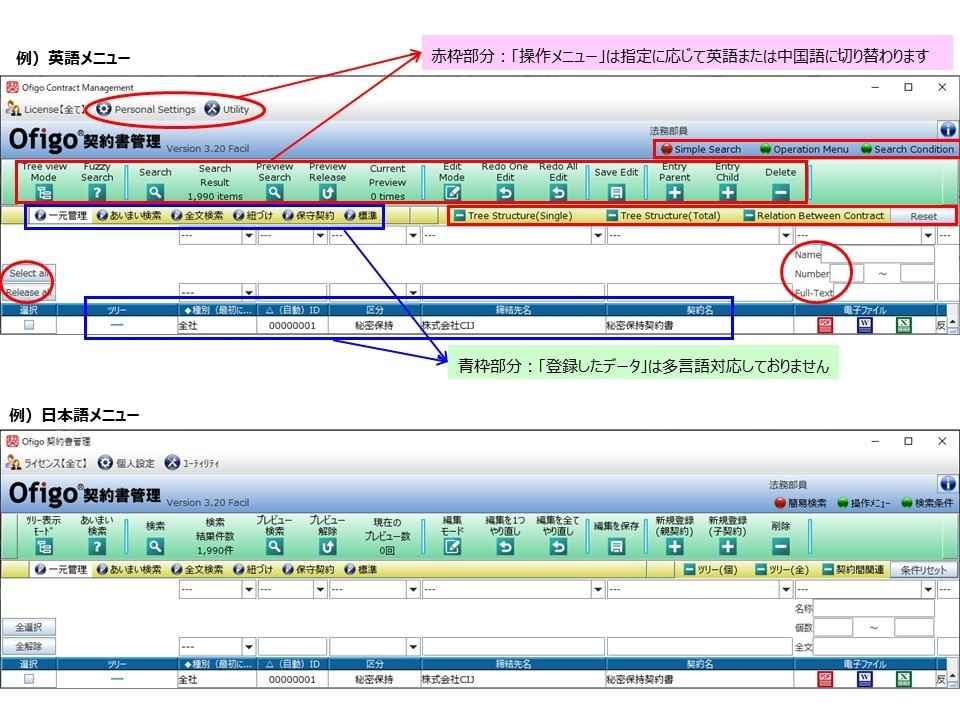
Task: Open Fuzzy Search question-mark icon
Action: [x=97, y=193]
